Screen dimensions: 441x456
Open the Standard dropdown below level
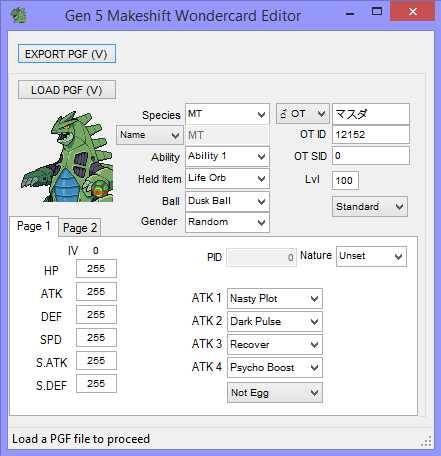tap(370, 207)
